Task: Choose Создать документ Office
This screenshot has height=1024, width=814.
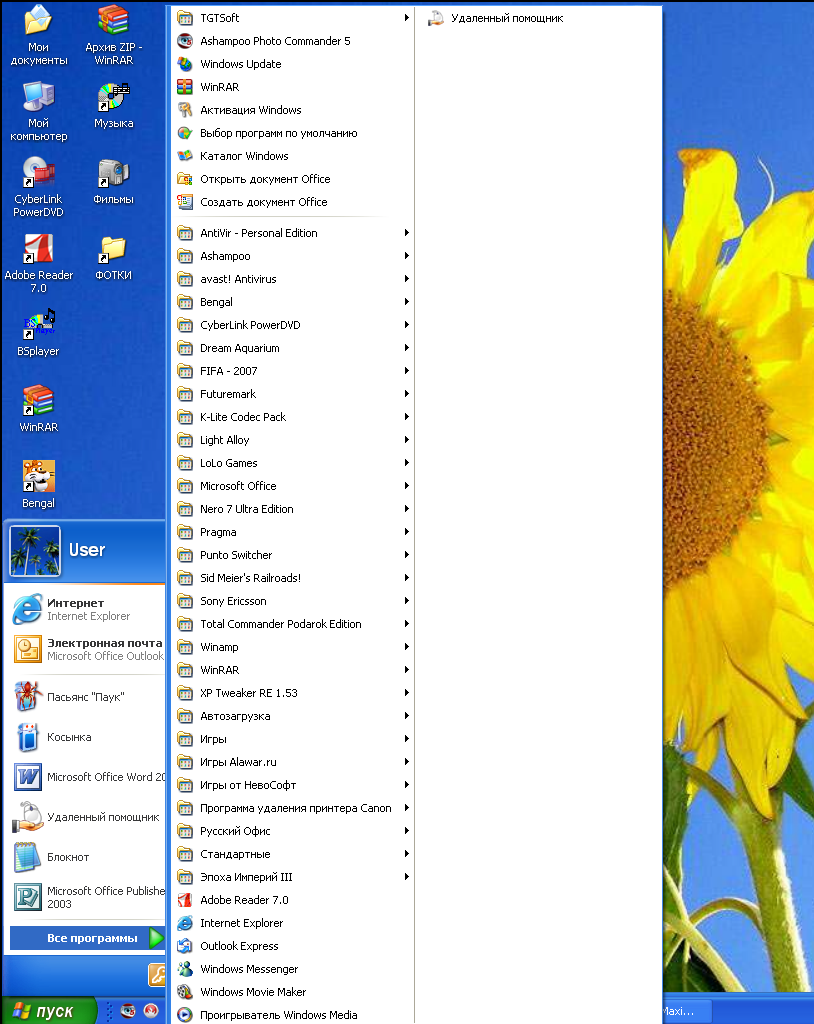Action: pos(293,202)
